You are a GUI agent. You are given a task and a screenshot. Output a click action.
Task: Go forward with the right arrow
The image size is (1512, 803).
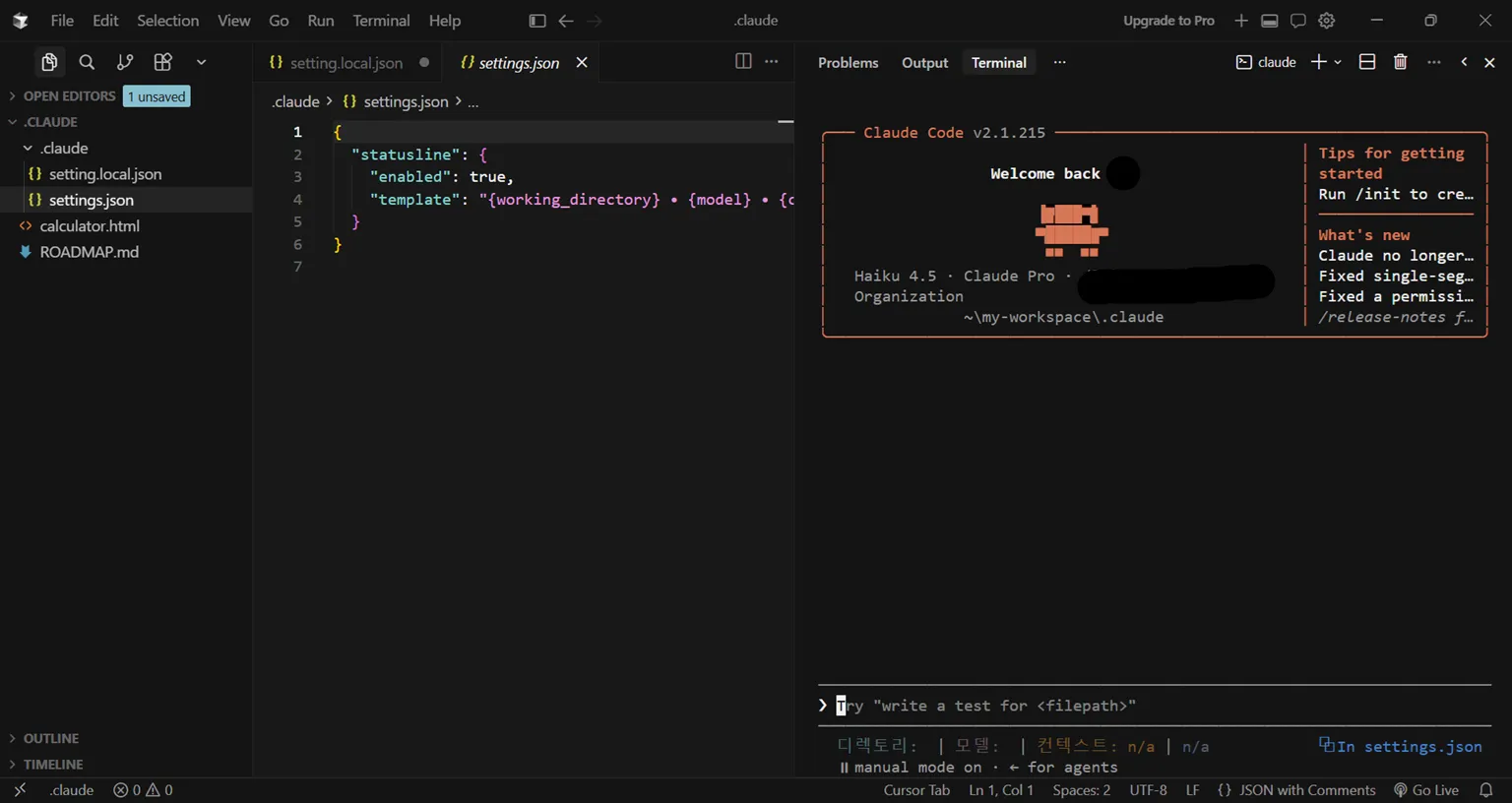tap(595, 21)
